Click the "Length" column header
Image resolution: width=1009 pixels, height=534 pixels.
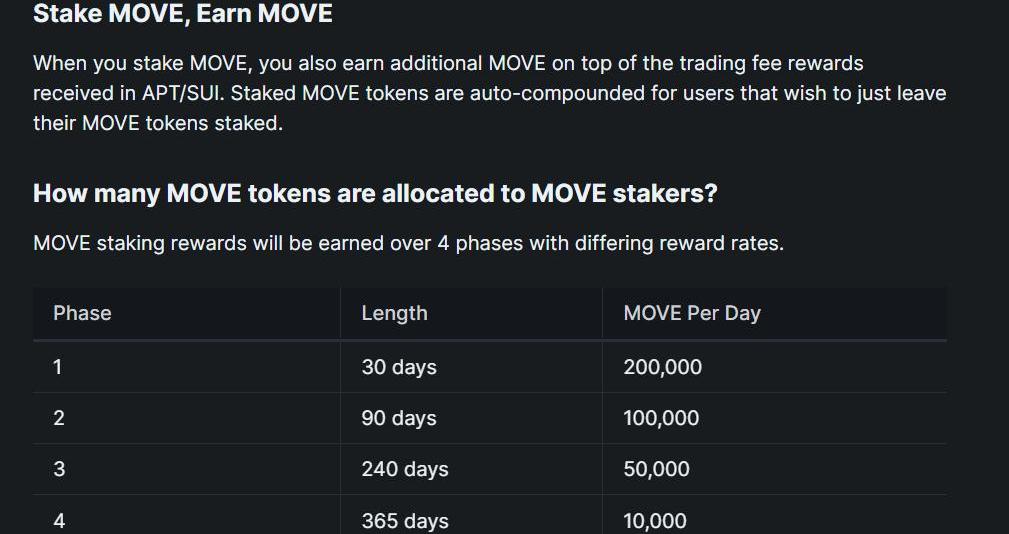coord(394,313)
